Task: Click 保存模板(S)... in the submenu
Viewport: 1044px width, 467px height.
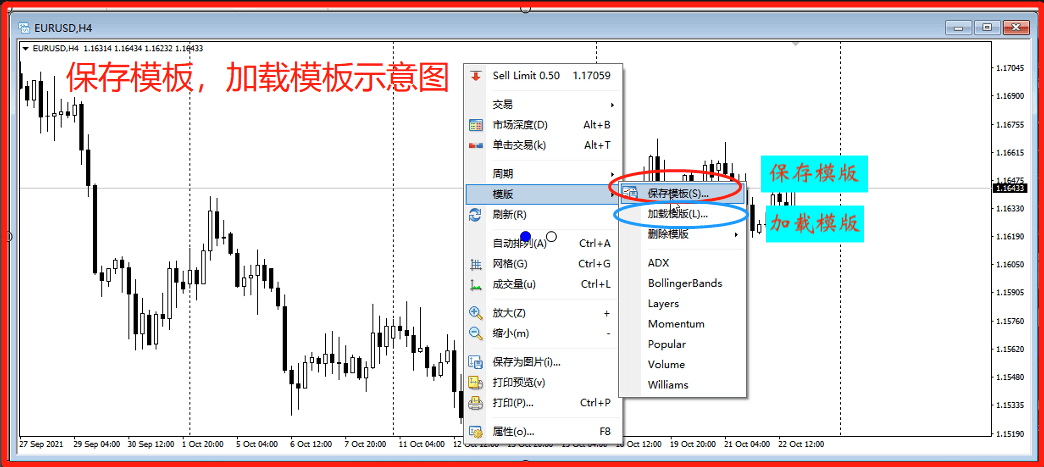Action: pyautogui.click(x=682, y=193)
